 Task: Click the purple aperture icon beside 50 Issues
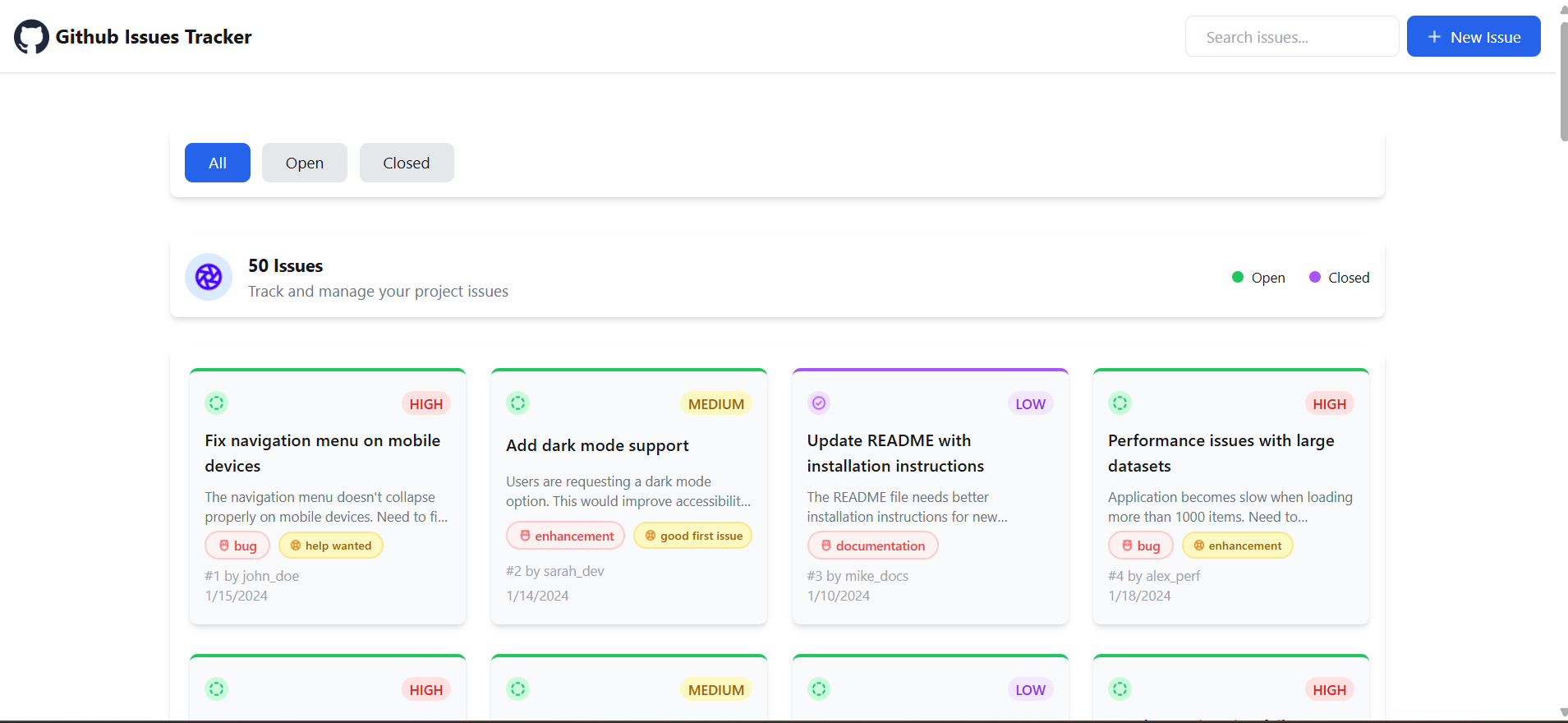click(x=209, y=277)
